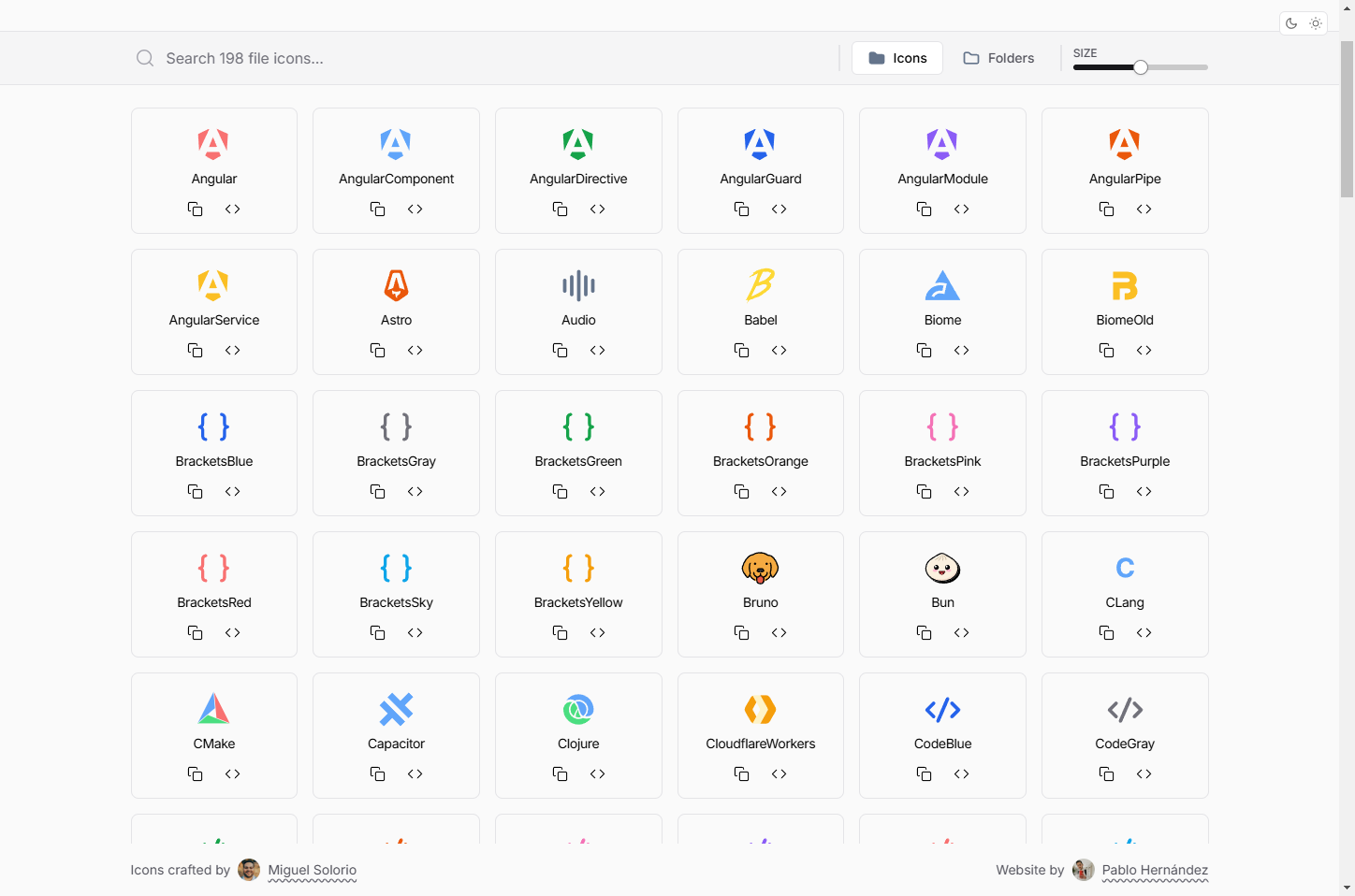The height and width of the screenshot is (896, 1355).
Task: Copy the Audio icon
Action: (560, 350)
